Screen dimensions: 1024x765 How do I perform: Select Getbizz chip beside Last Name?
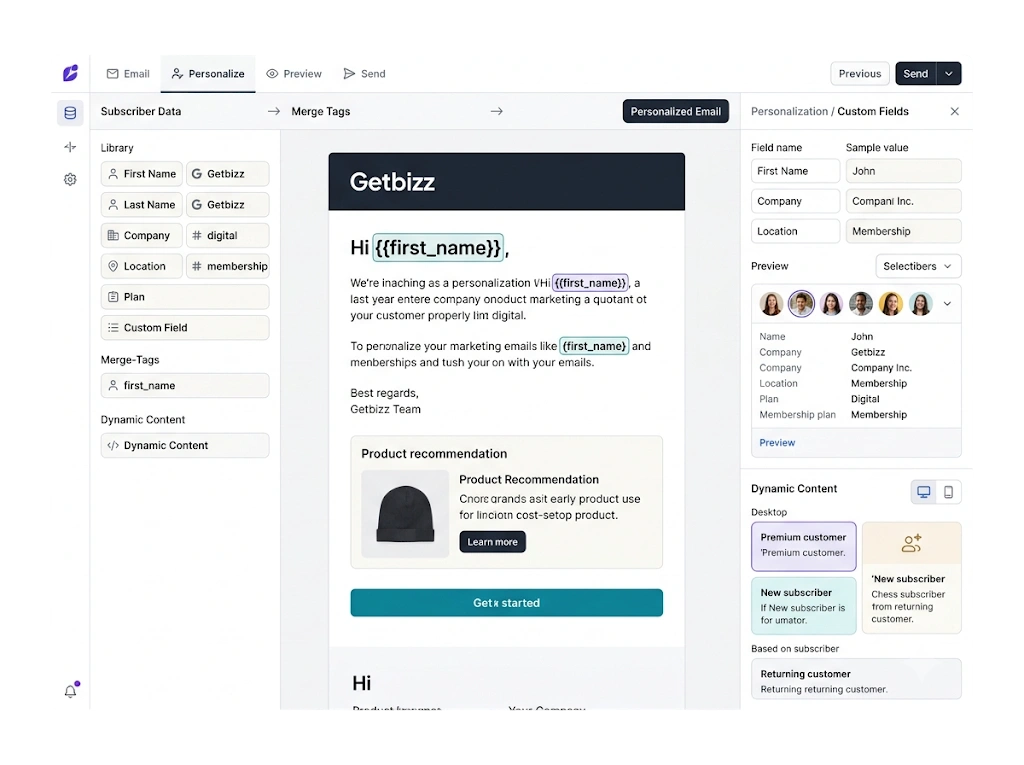(227, 204)
